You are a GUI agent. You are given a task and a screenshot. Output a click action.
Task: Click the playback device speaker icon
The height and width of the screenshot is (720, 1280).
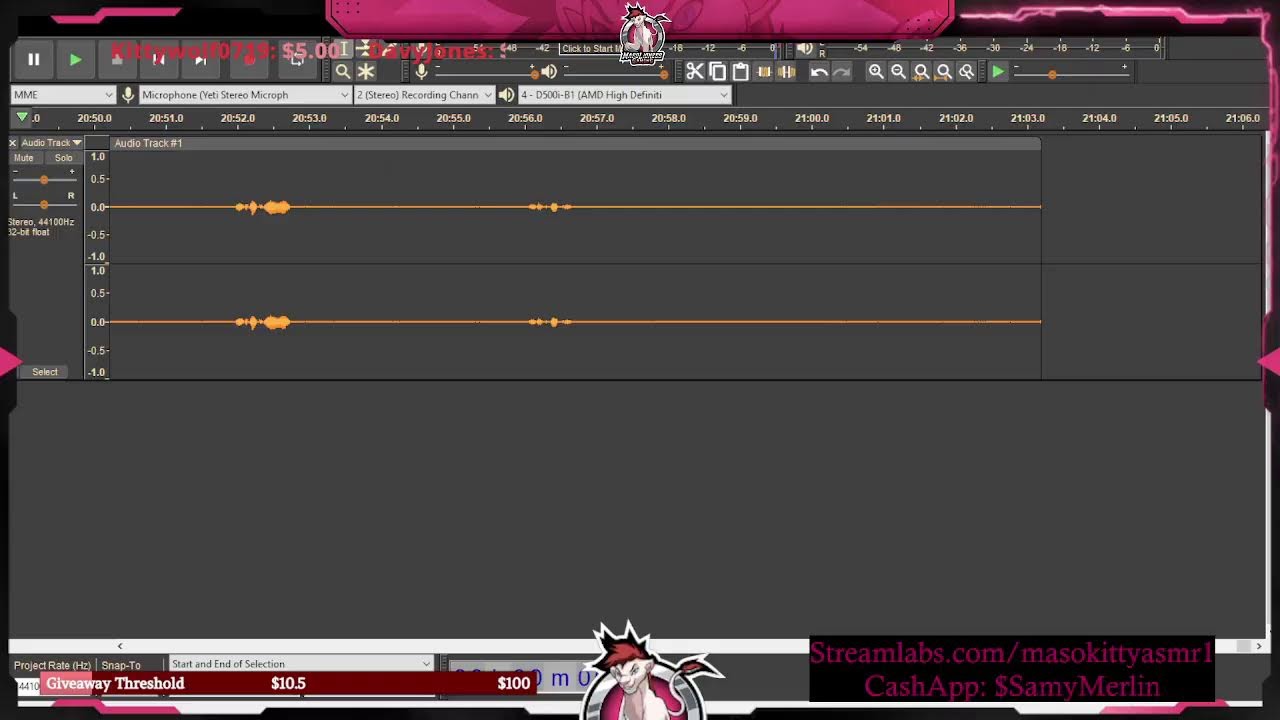pyautogui.click(x=506, y=95)
